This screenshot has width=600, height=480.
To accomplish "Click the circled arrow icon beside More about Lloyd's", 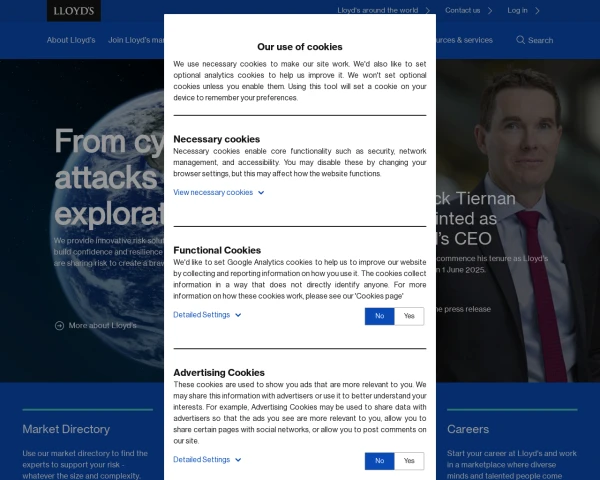I will (x=59, y=326).
